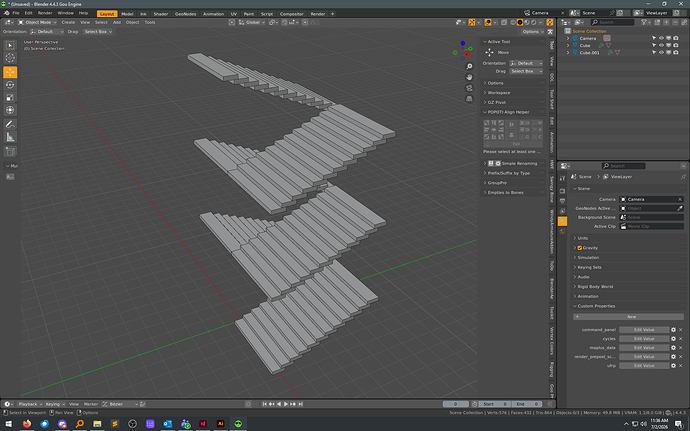Expand the Cube item in the outliner
690x431 pixels.
pos(568,45)
